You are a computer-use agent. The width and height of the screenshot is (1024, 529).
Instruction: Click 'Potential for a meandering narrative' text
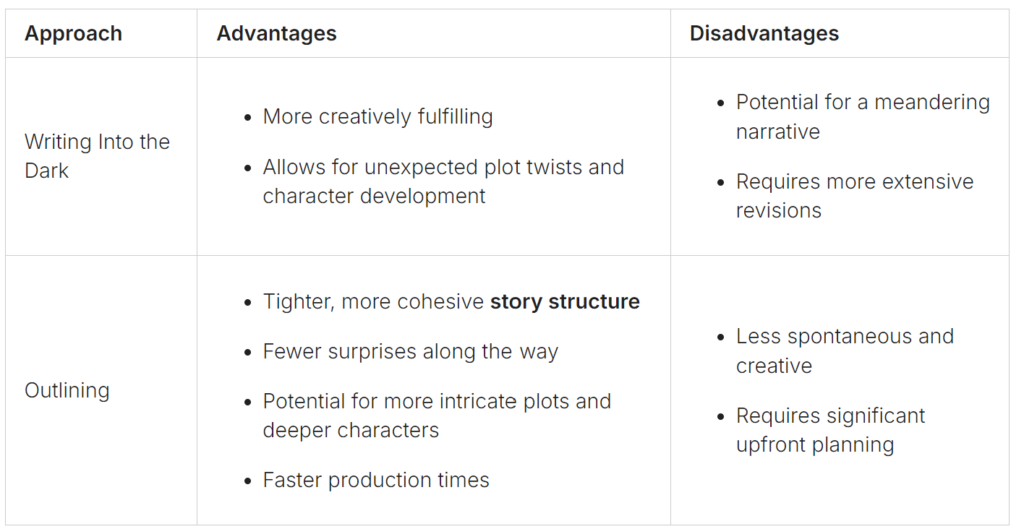pos(863,117)
